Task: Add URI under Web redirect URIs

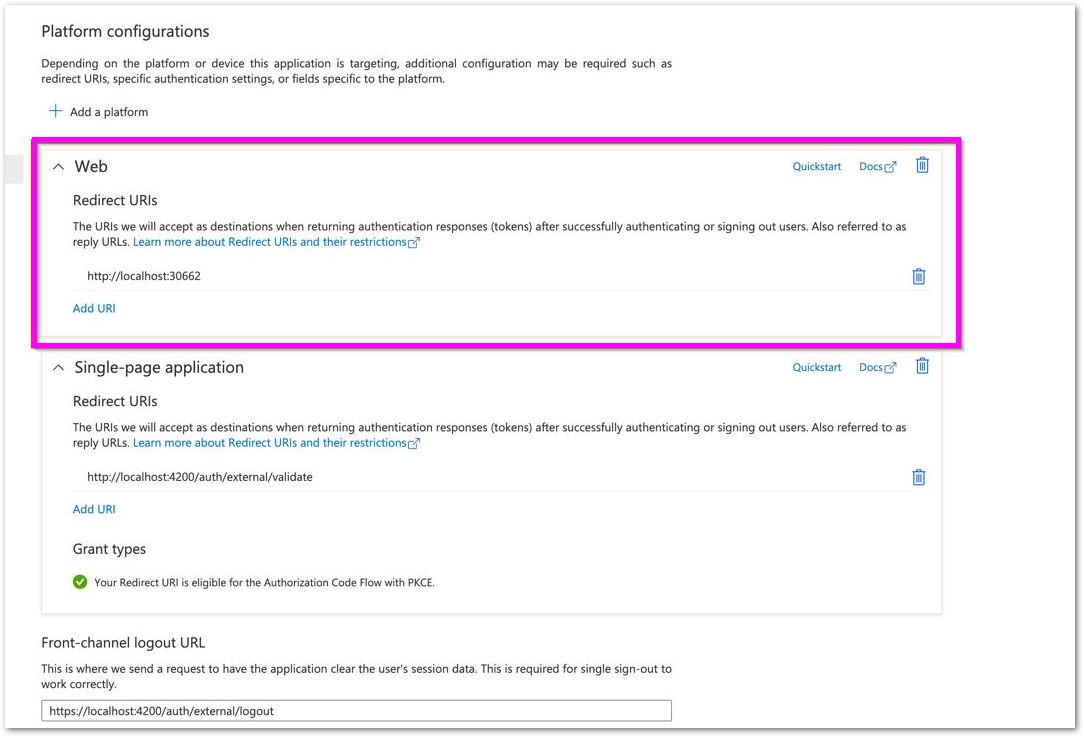Action: coord(94,308)
